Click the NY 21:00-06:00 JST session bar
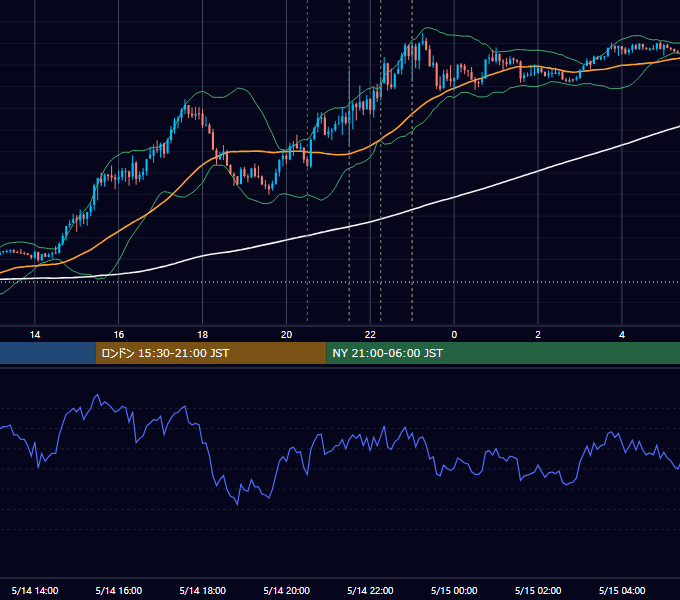Screen dimensions: 680x600 503,353
